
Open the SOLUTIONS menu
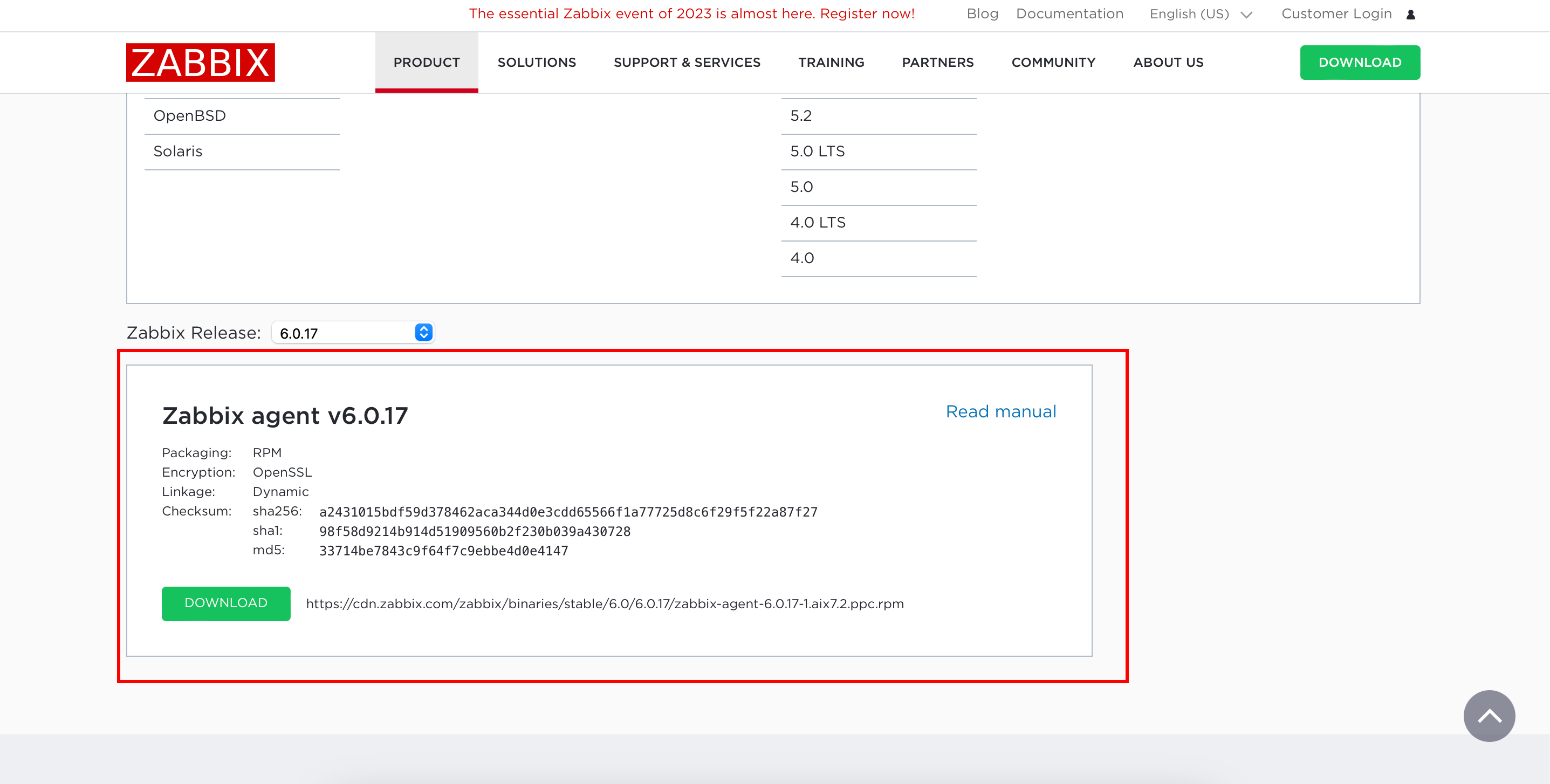point(537,63)
